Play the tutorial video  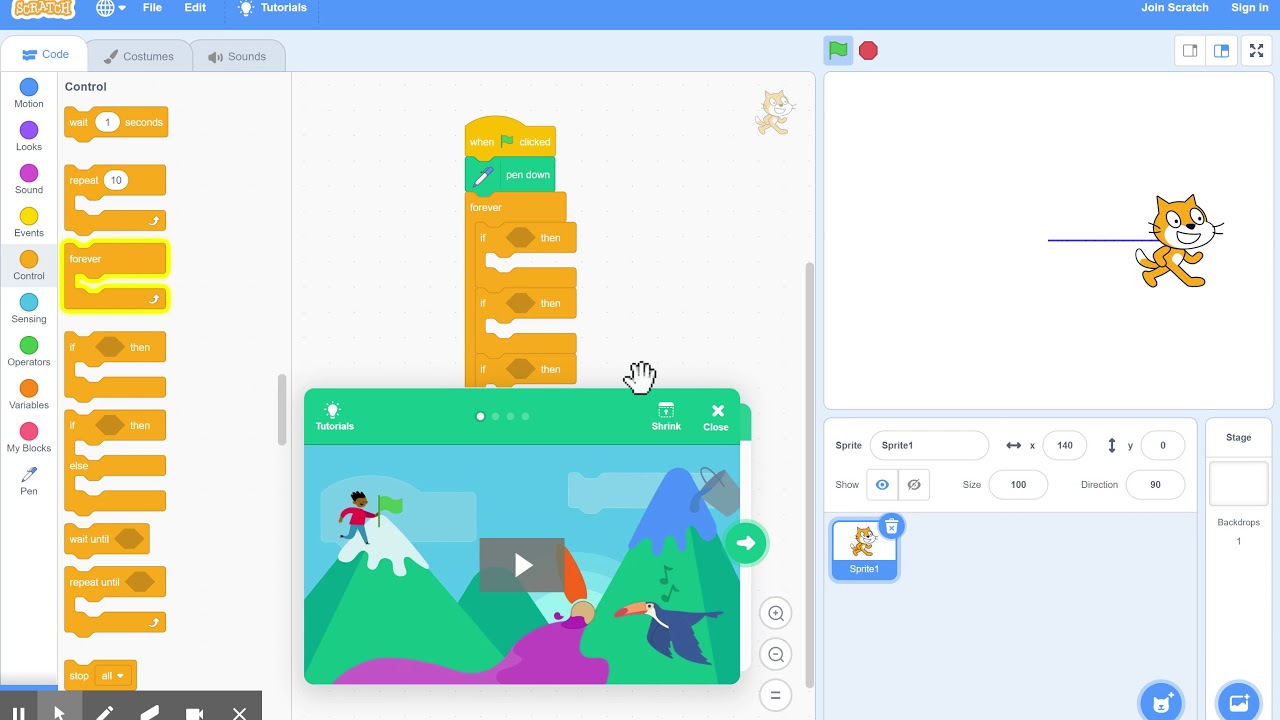point(522,565)
